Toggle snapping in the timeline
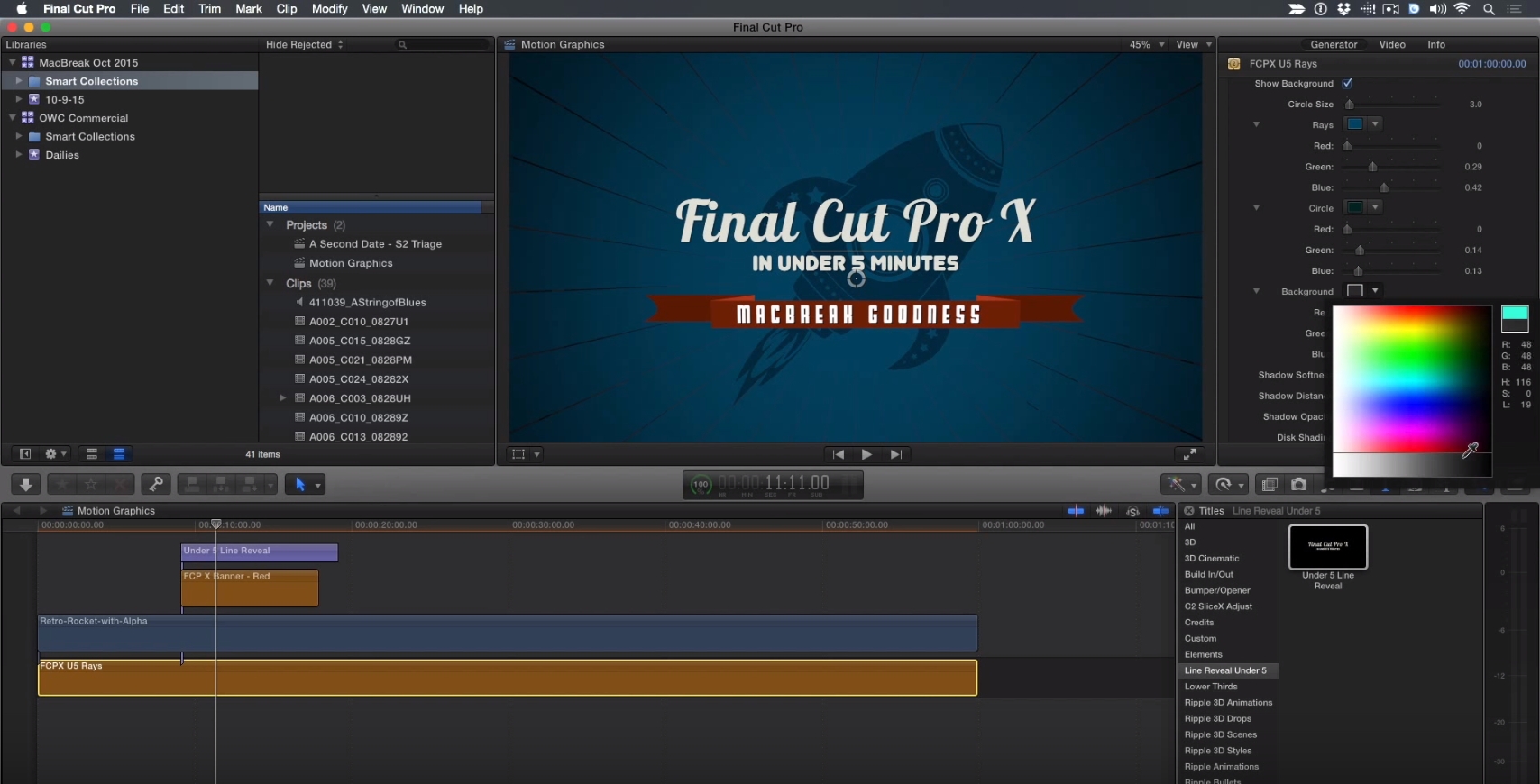This screenshot has width=1540, height=784. pyautogui.click(x=1160, y=511)
